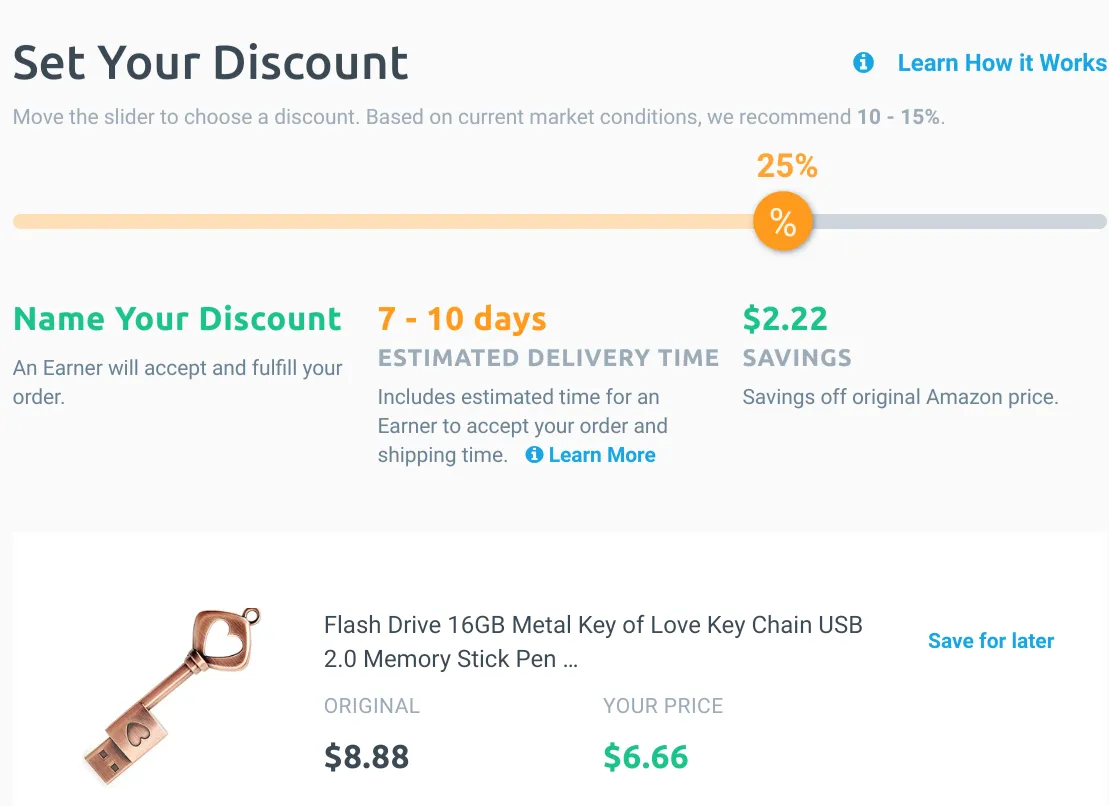
Task: Click the 25% label above slider
Action: [786, 166]
